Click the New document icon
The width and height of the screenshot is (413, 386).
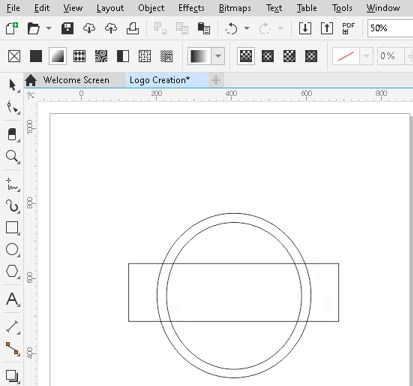(12, 28)
